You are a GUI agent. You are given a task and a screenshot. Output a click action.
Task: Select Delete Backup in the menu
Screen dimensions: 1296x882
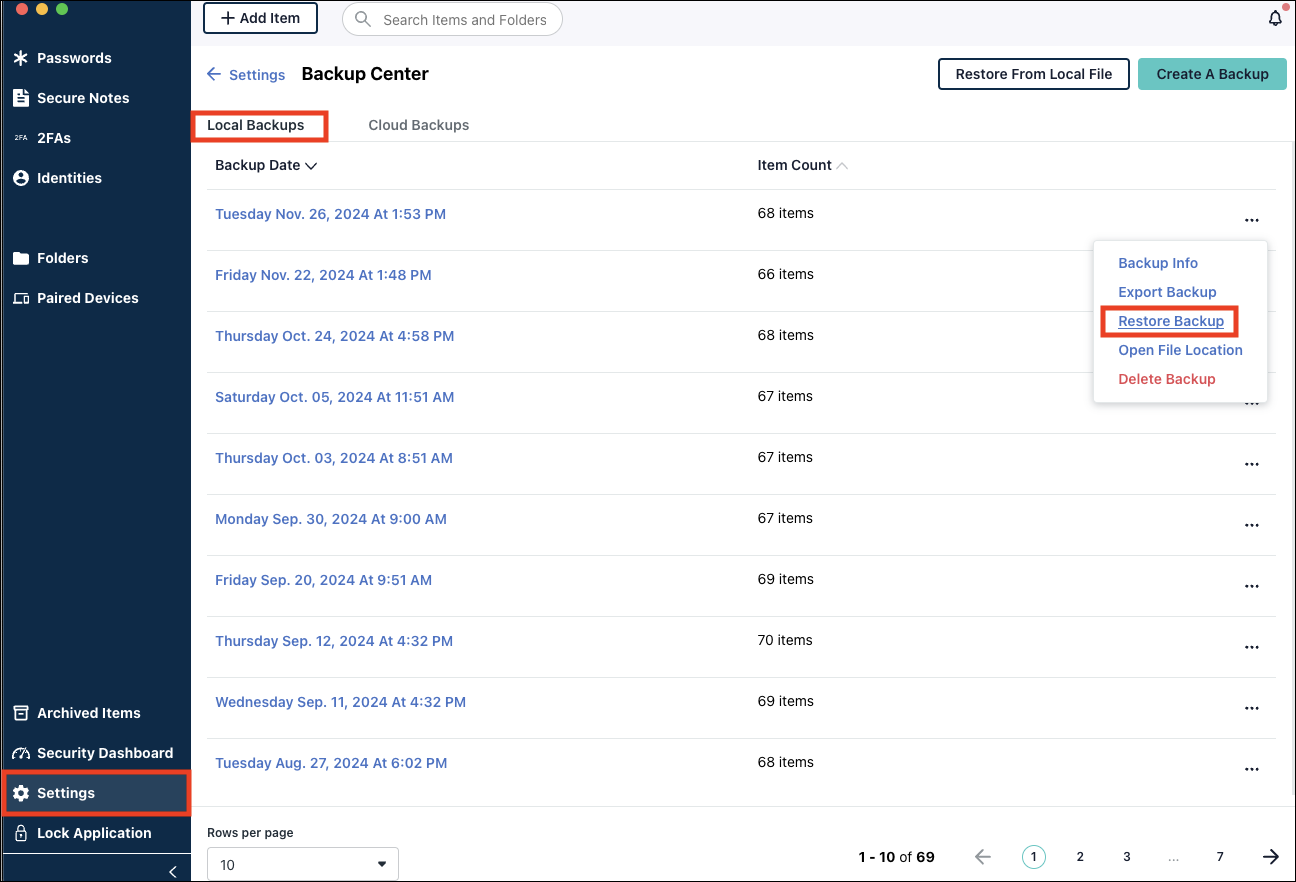click(x=1166, y=379)
